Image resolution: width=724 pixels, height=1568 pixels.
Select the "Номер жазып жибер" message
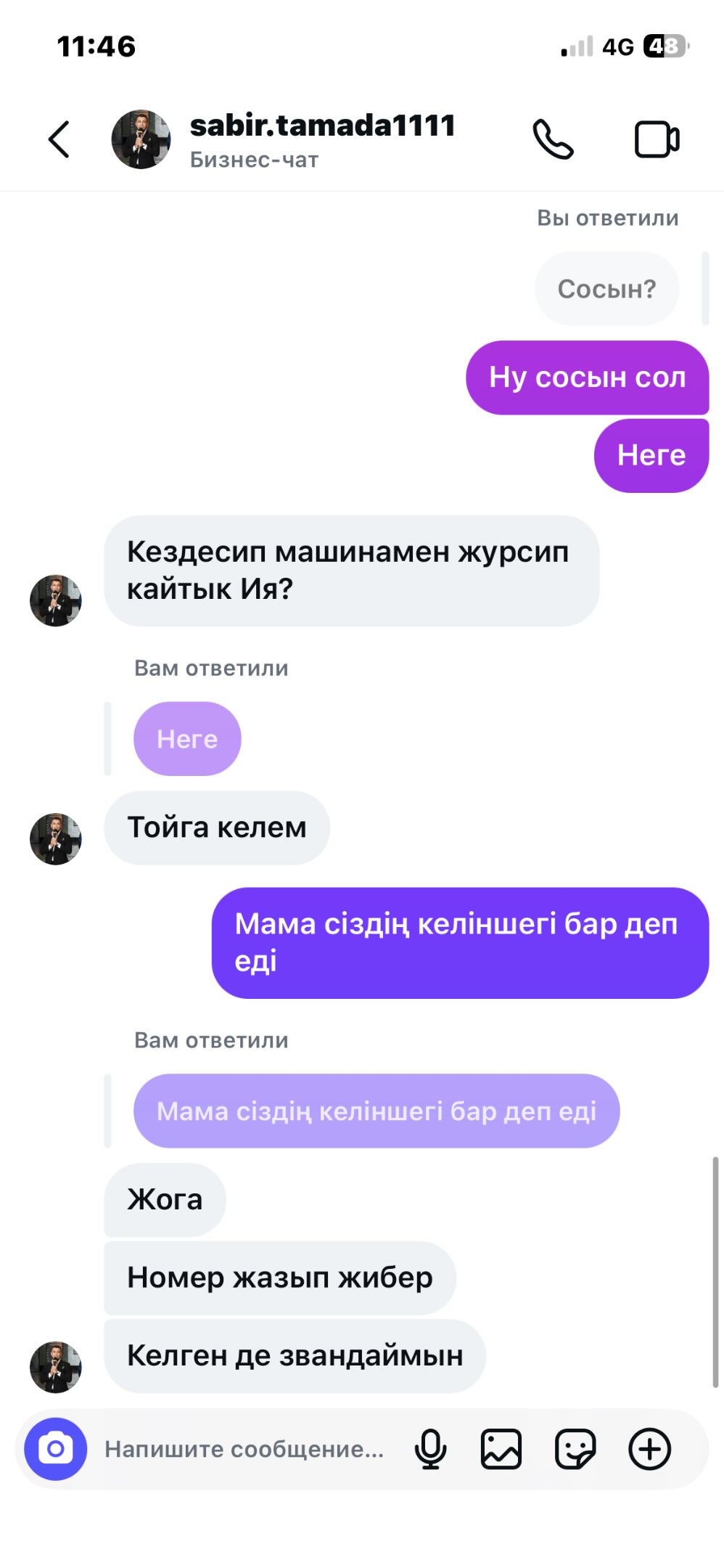click(280, 1278)
